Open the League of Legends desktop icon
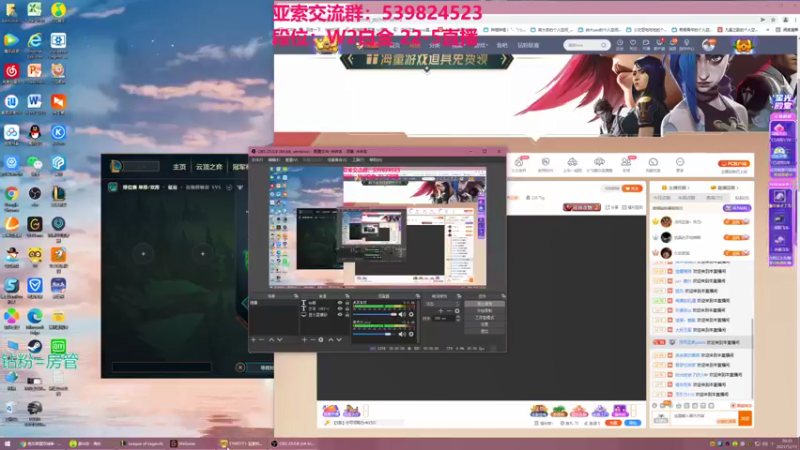This screenshot has width=800, height=450. 58,196
